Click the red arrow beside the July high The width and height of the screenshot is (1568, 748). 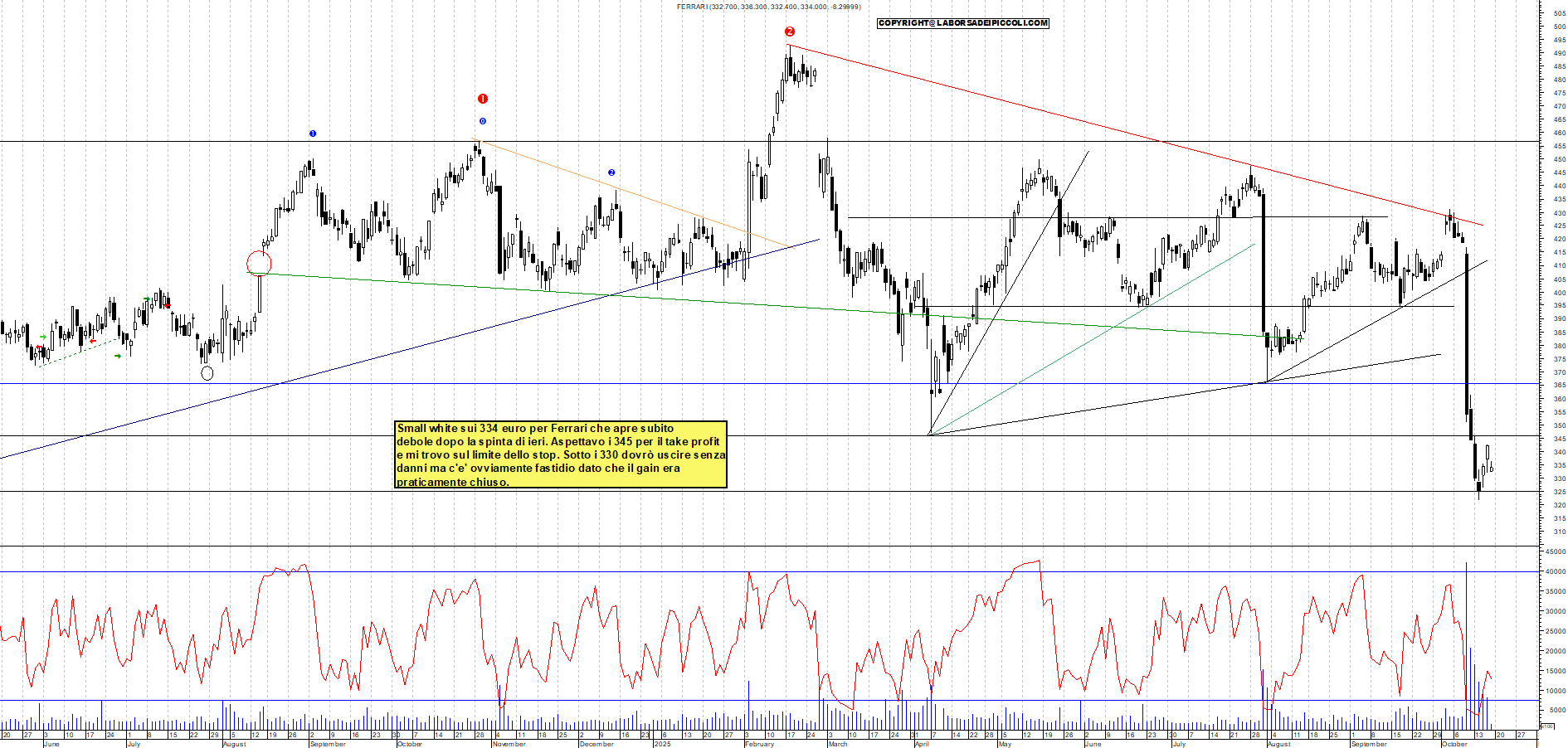pos(168,305)
